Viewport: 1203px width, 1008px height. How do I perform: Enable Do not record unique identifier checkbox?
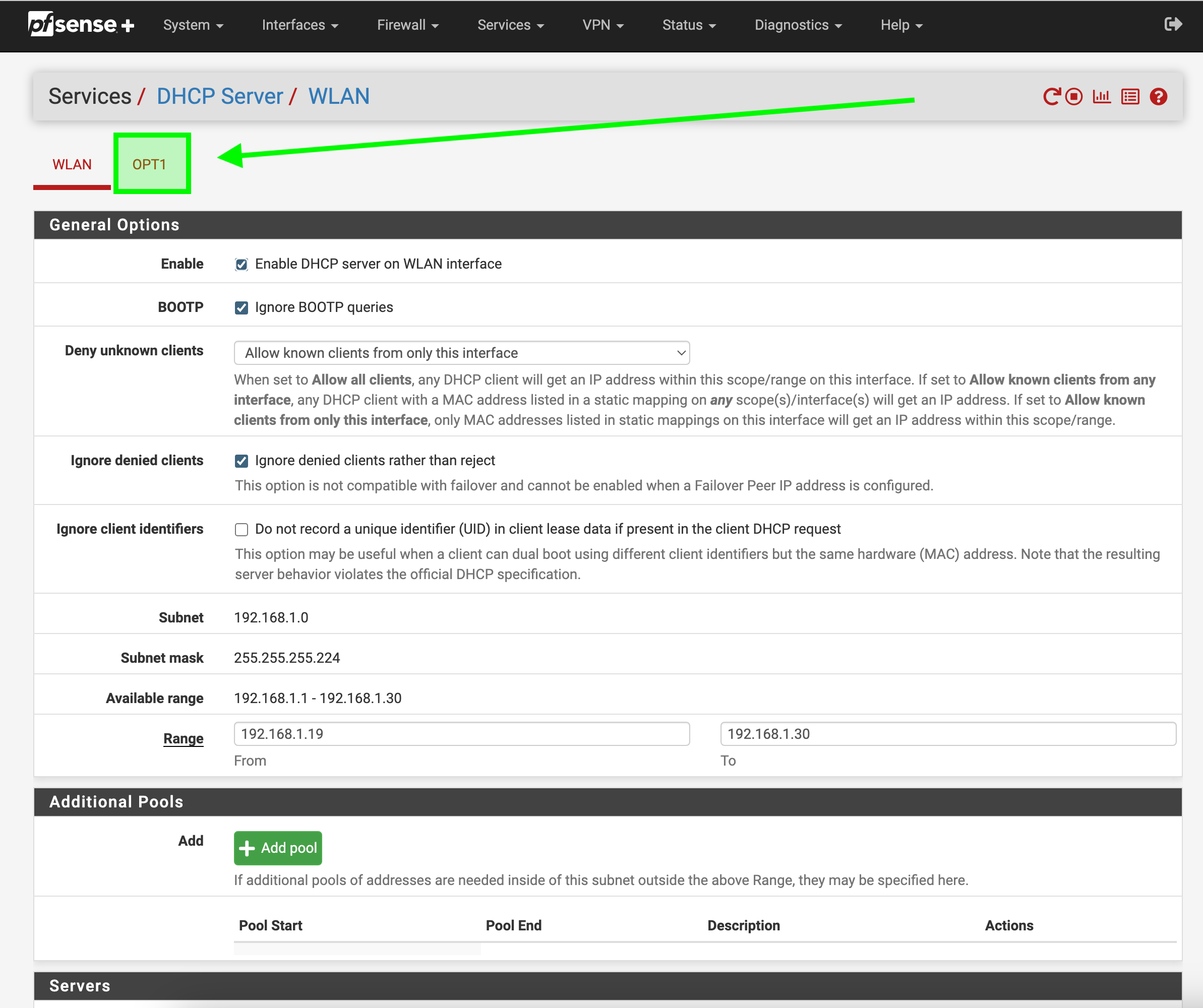[241, 529]
